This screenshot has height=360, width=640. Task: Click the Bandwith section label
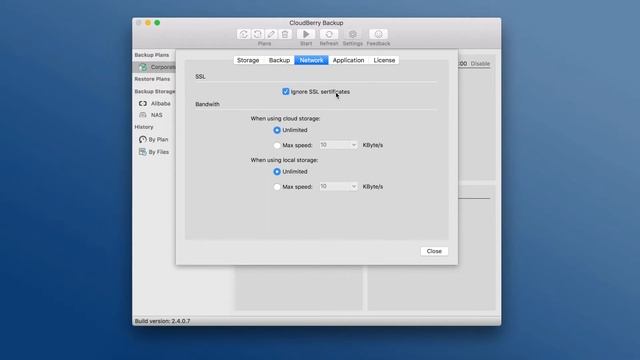[207, 104]
